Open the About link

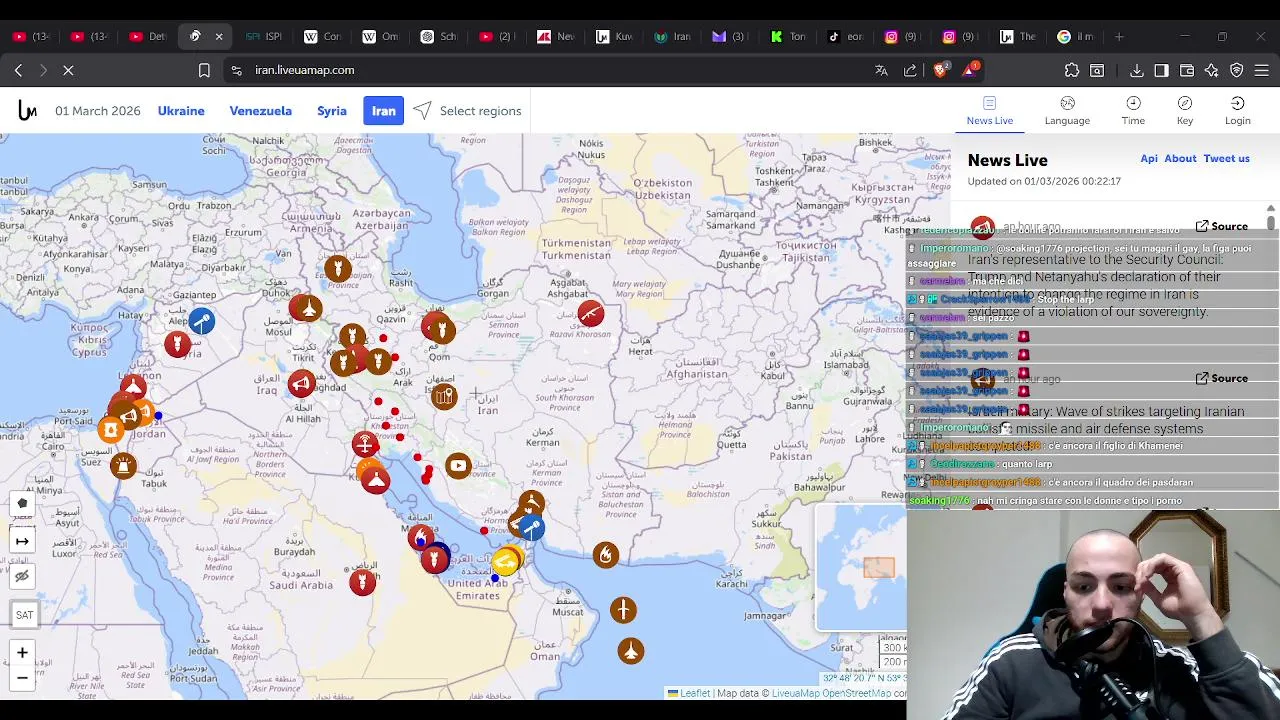point(1180,159)
